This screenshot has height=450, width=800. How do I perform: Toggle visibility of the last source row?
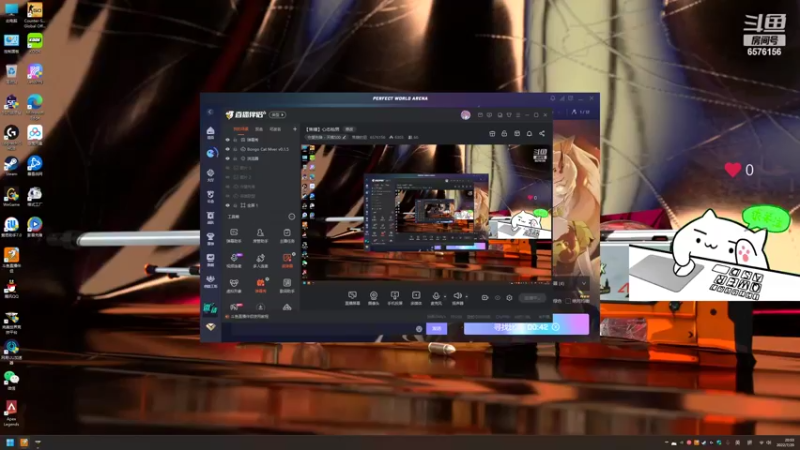click(x=228, y=205)
